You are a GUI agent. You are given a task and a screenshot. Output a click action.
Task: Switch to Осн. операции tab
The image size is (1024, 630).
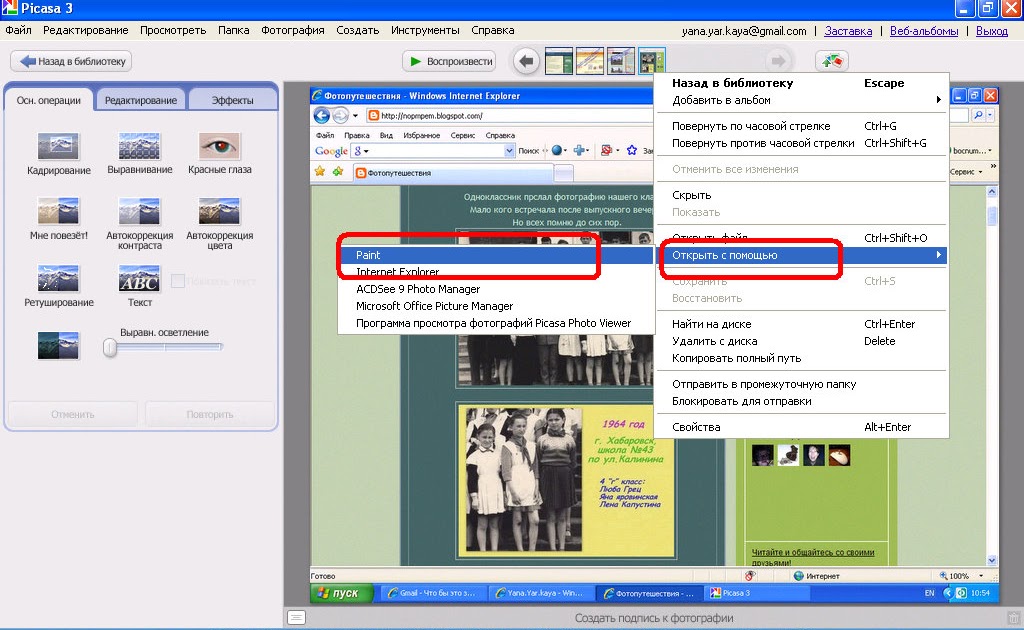49,100
